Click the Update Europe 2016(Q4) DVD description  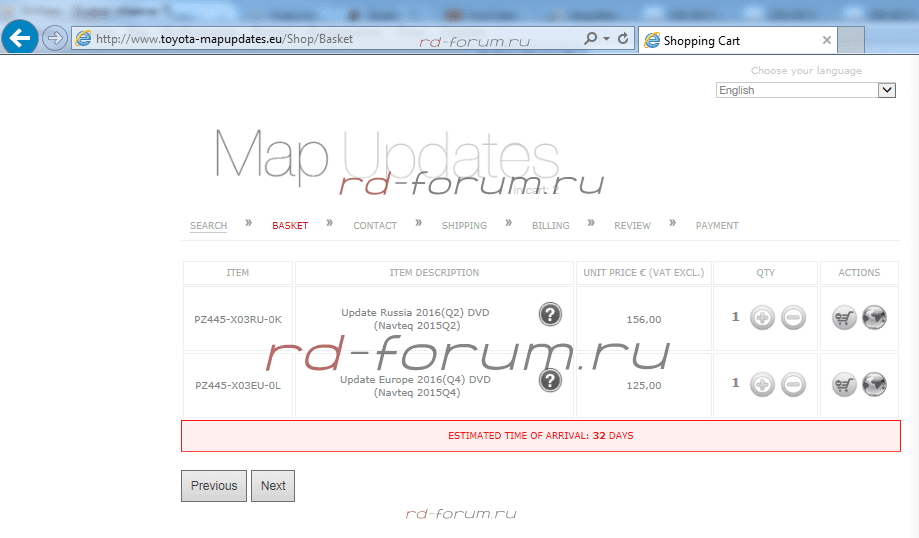tap(416, 386)
